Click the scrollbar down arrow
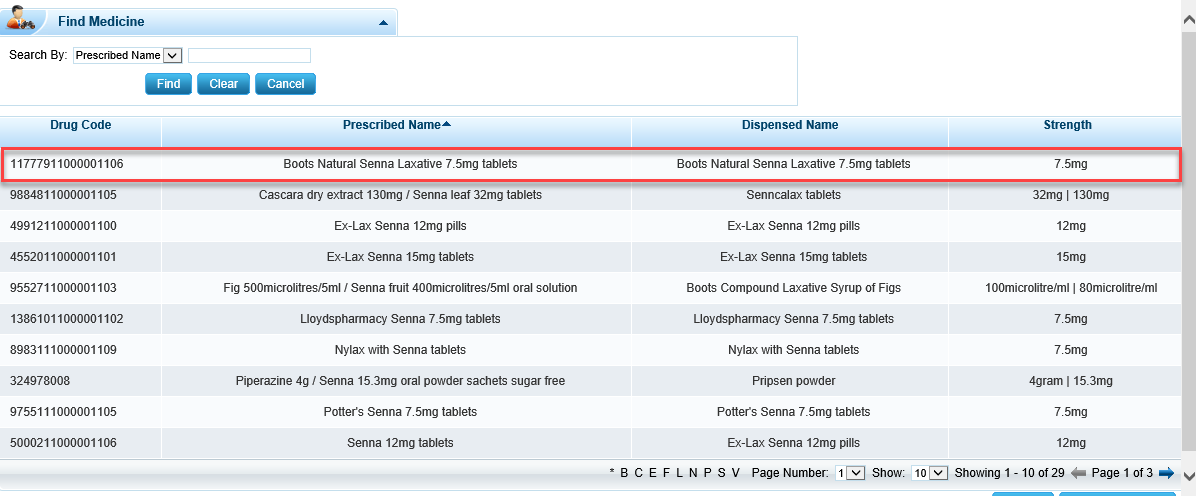The height and width of the screenshot is (496, 1196). [1188, 476]
